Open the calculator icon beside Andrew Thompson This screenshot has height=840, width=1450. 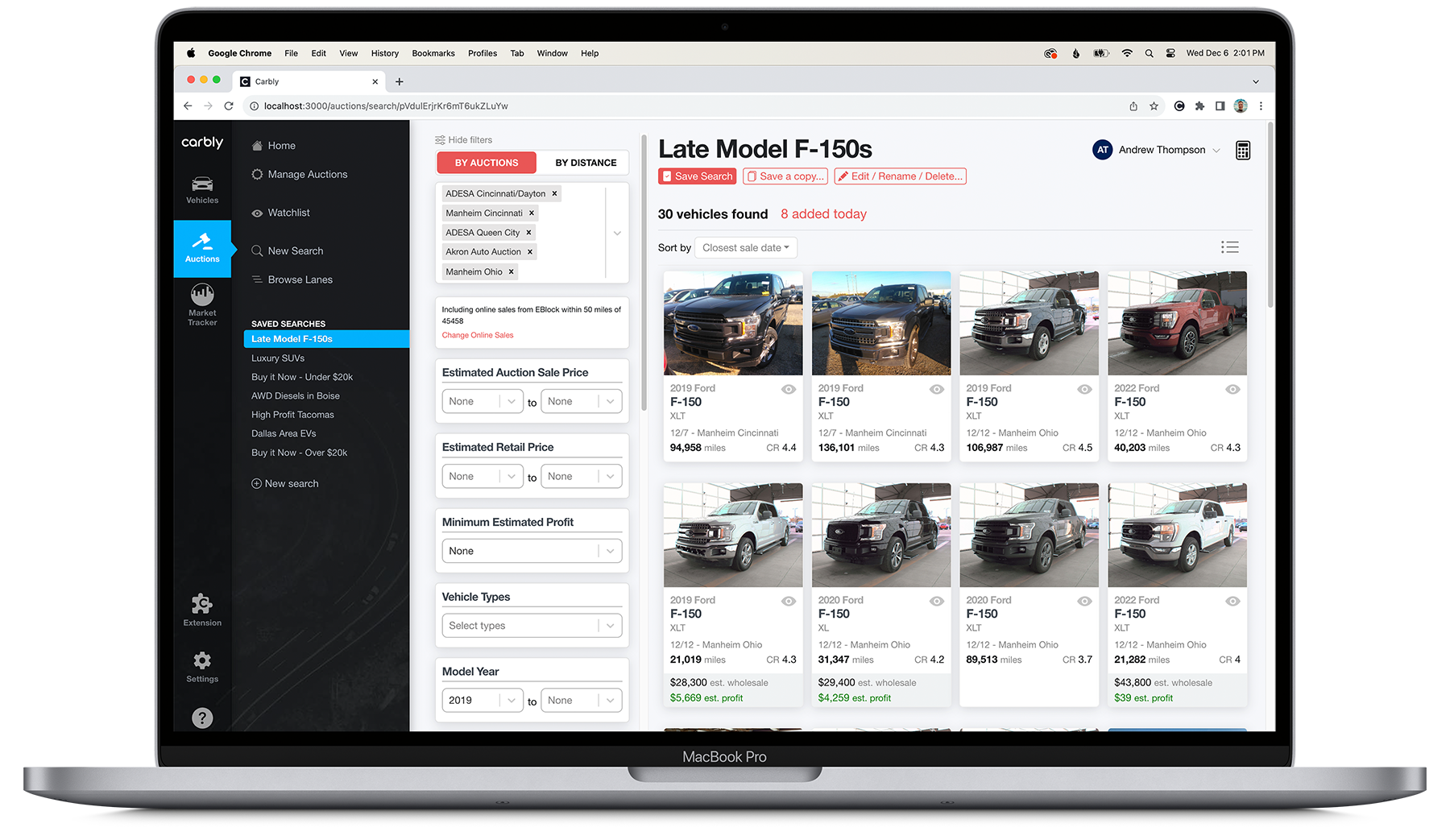(1243, 150)
